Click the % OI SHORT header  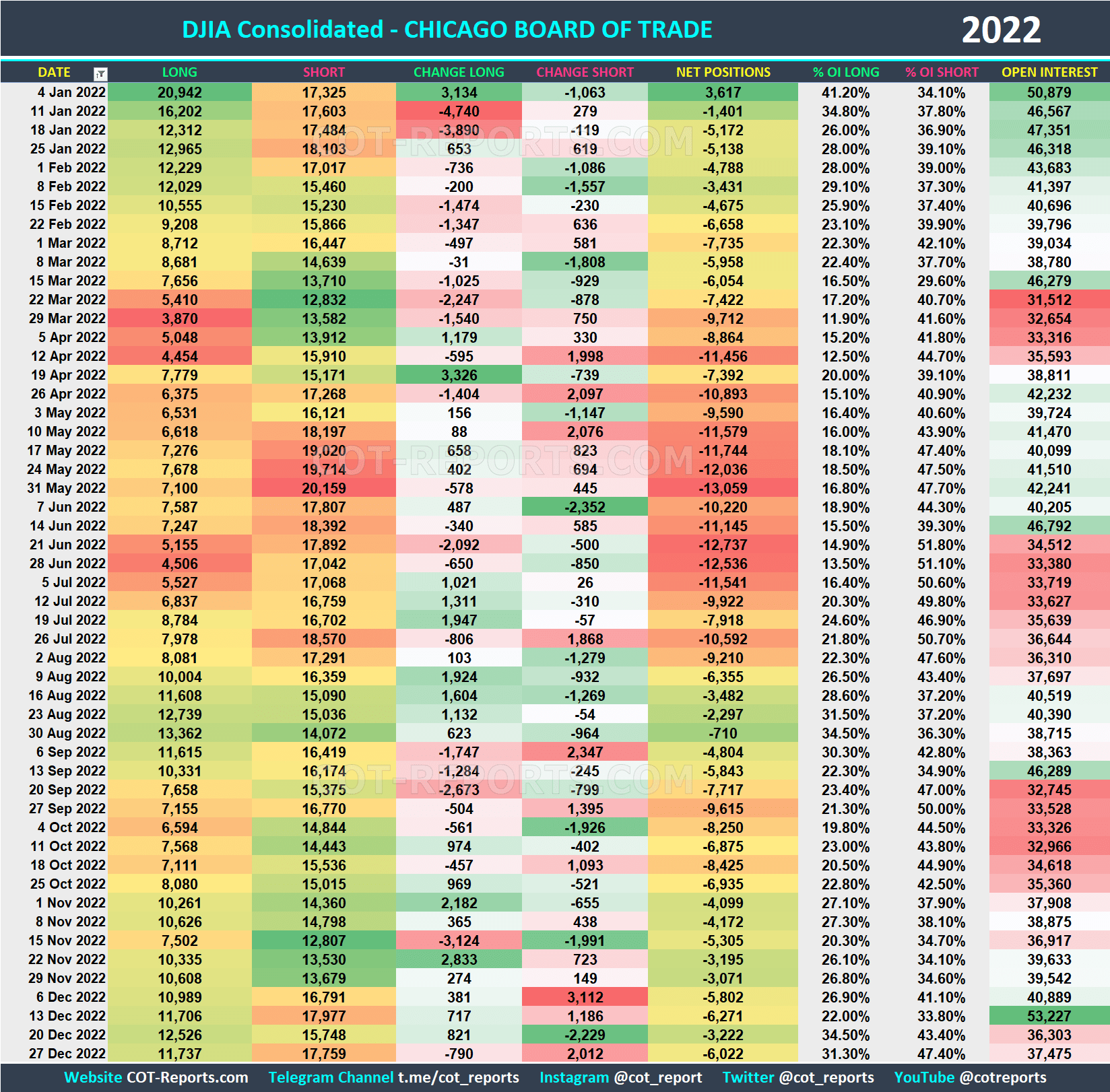point(942,72)
